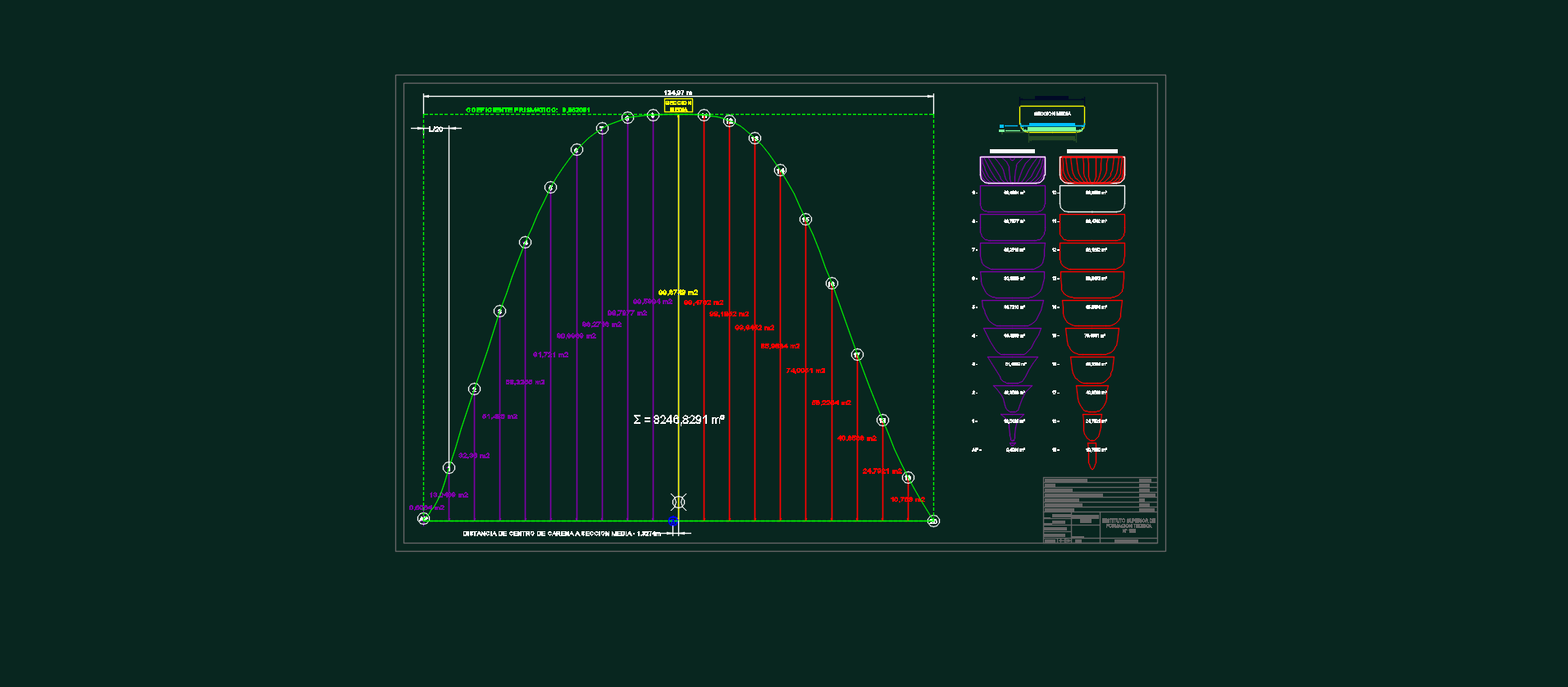Click the INSTITUTO SUPERIOR DE FORMACION TECNICA title block
The height and width of the screenshot is (687, 1568).
pos(1128,525)
